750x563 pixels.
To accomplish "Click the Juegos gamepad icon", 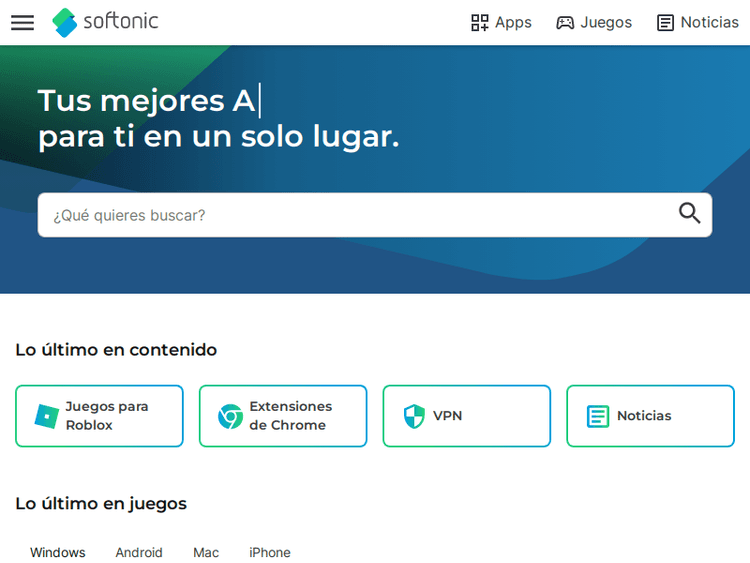I will (566, 23).
